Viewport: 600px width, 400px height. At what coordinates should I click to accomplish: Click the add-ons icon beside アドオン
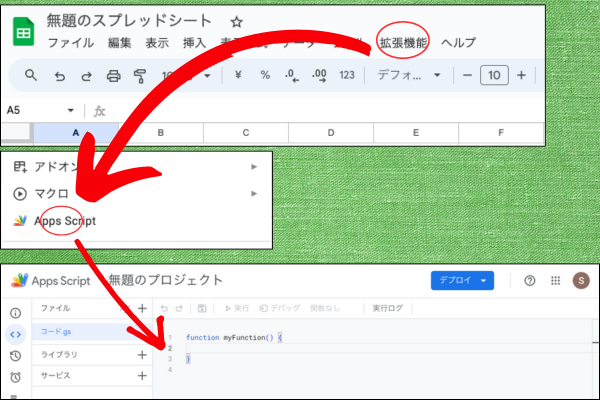tap(20, 167)
